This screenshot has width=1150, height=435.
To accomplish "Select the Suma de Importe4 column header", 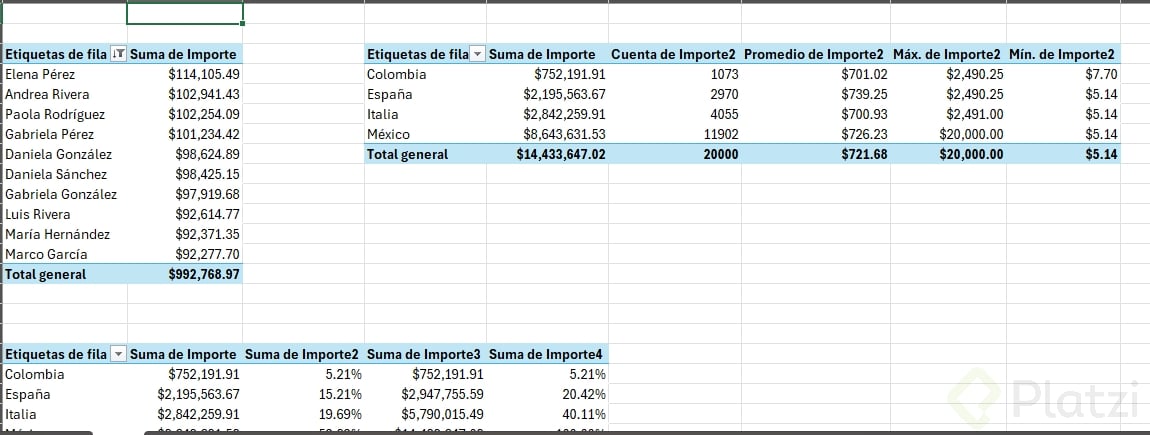I will pos(546,355).
